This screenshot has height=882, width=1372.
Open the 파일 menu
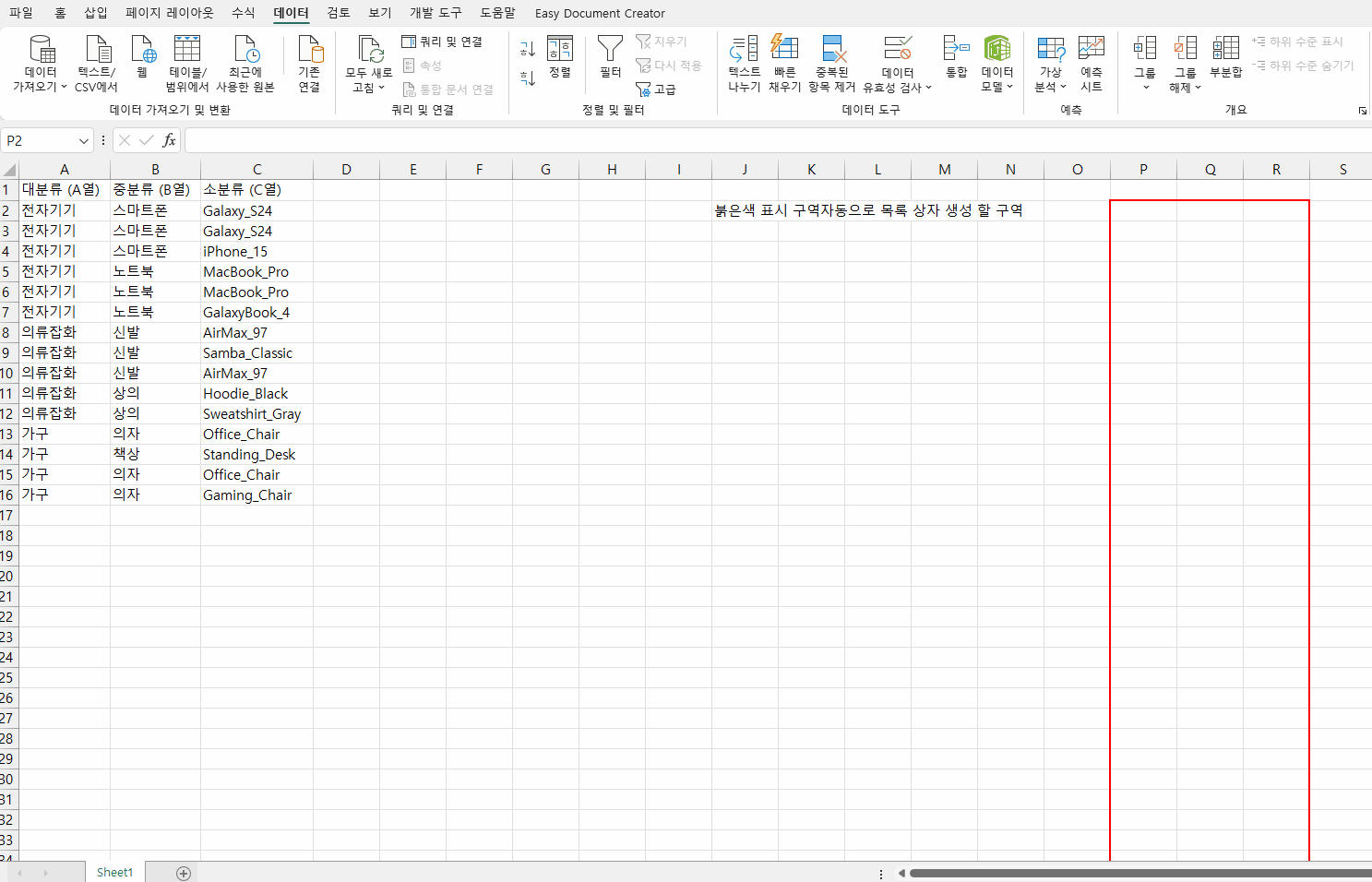point(20,13)
